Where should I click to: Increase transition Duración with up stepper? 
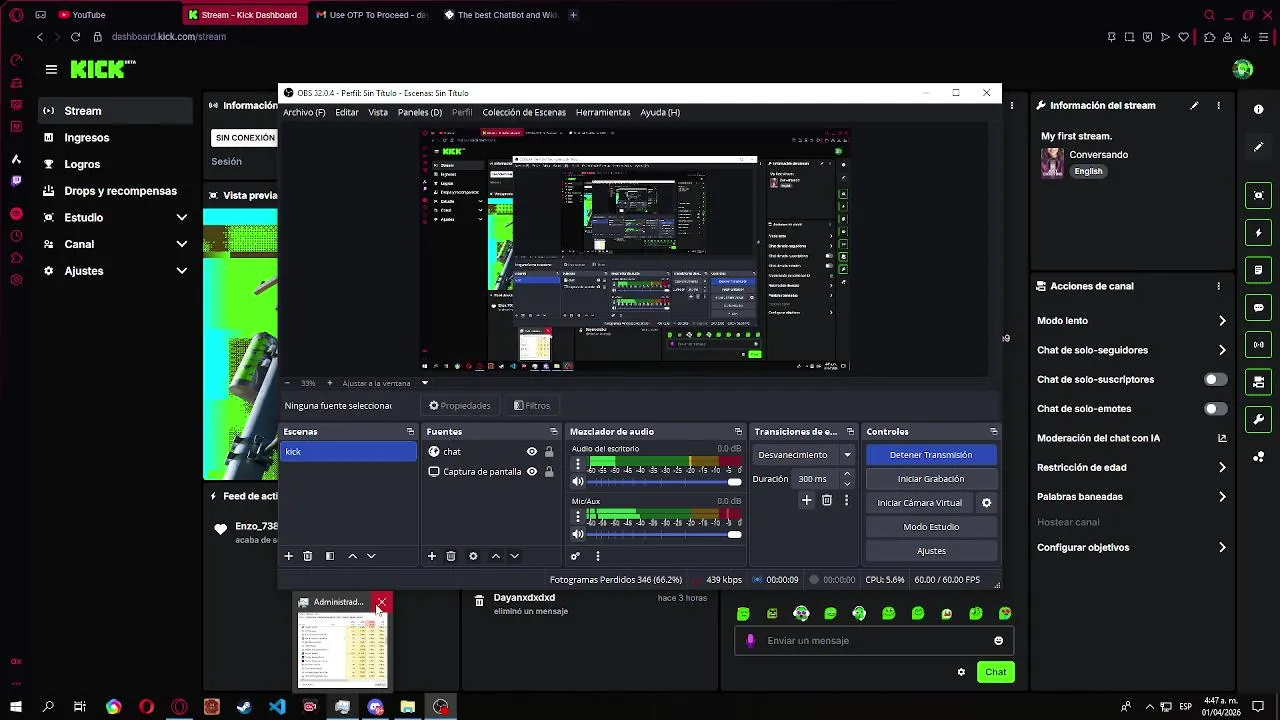pyautogui.click(x=847, y=475)
